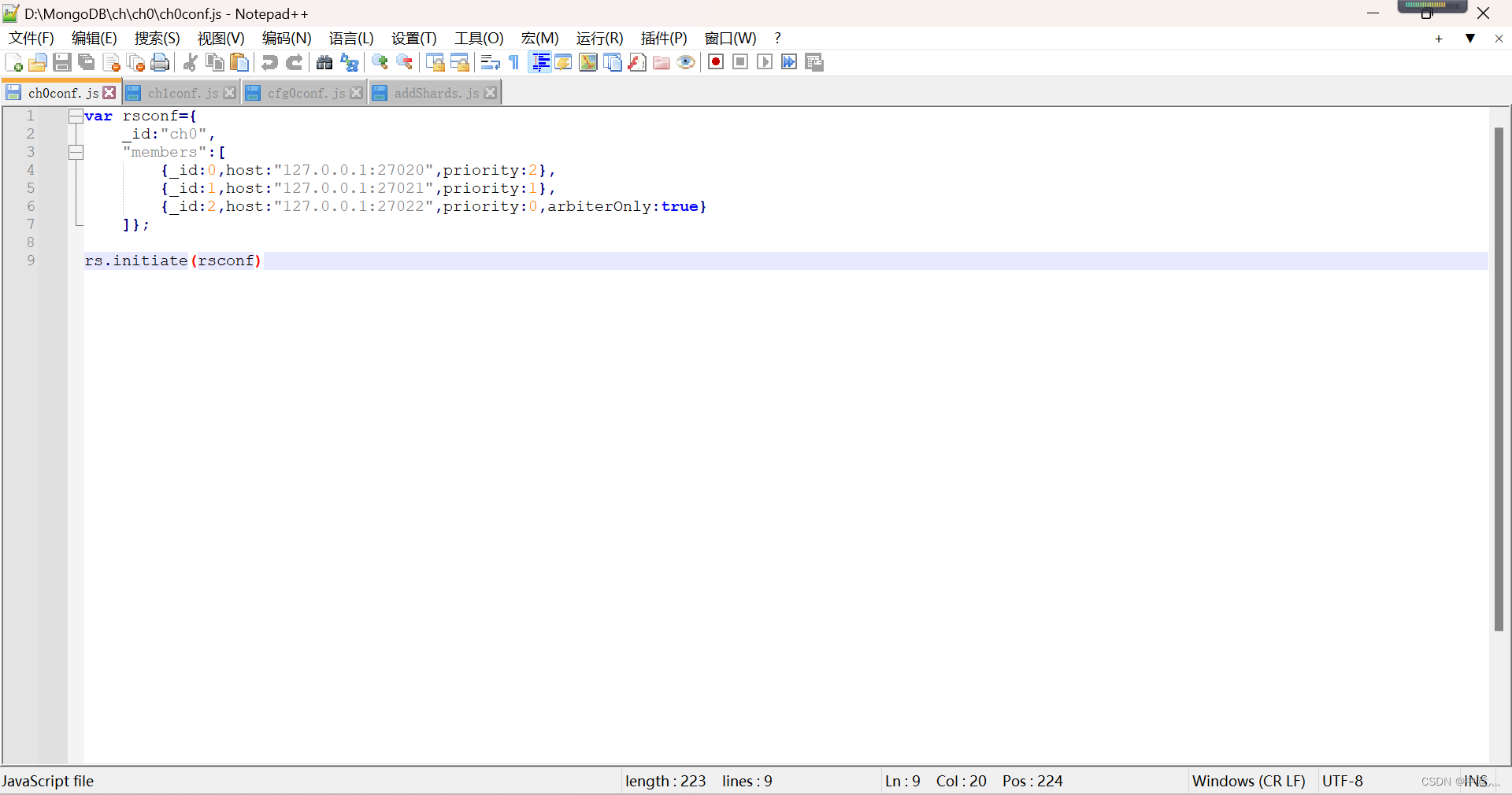Close the ch0conf.js tab
This screenshot has height=795, width=1512.
click(x=109, y=93)
